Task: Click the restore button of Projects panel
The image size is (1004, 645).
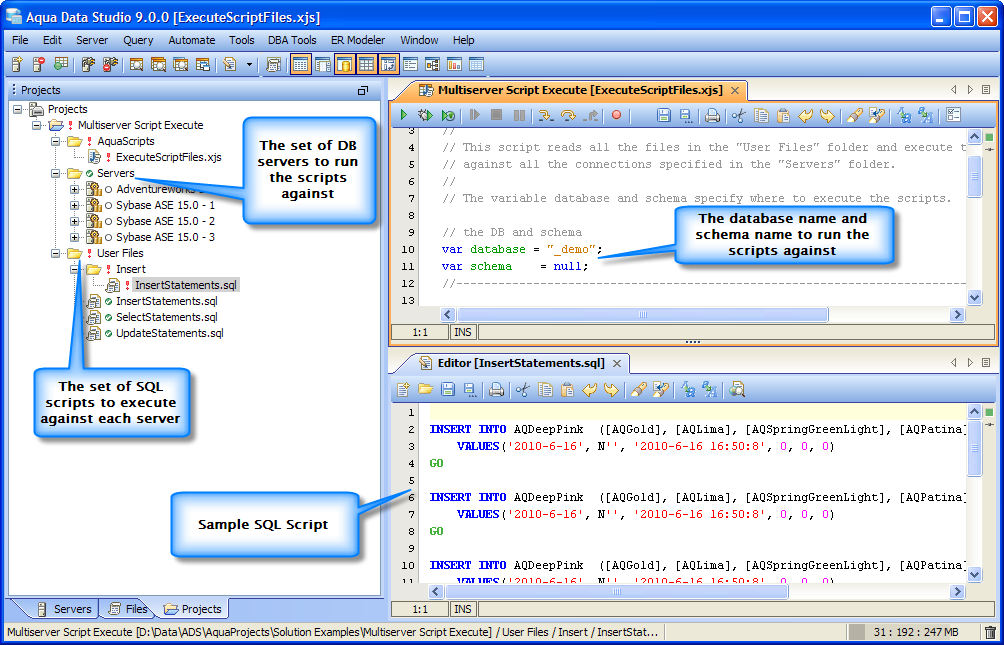Action: pyautogui.click(x=362, y=90)
